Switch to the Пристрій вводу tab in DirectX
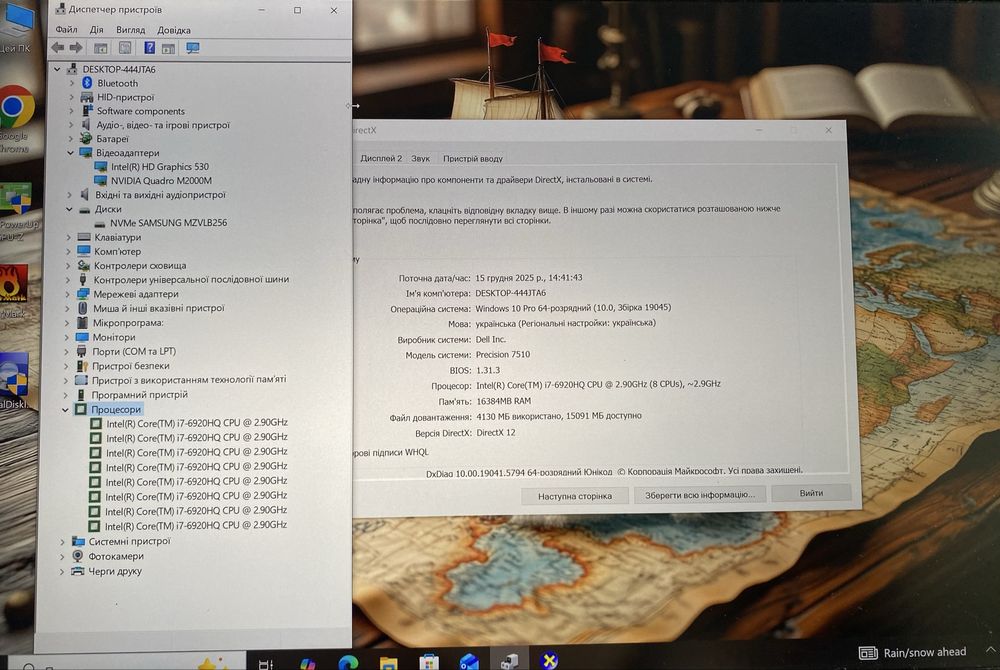The image size is (1000, 670). point(473,158)
